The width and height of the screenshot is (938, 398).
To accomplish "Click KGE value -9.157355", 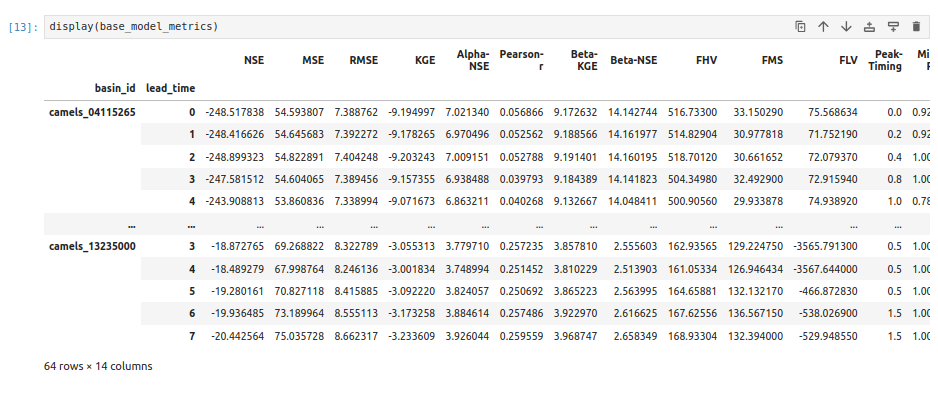I will click(412, 180).
